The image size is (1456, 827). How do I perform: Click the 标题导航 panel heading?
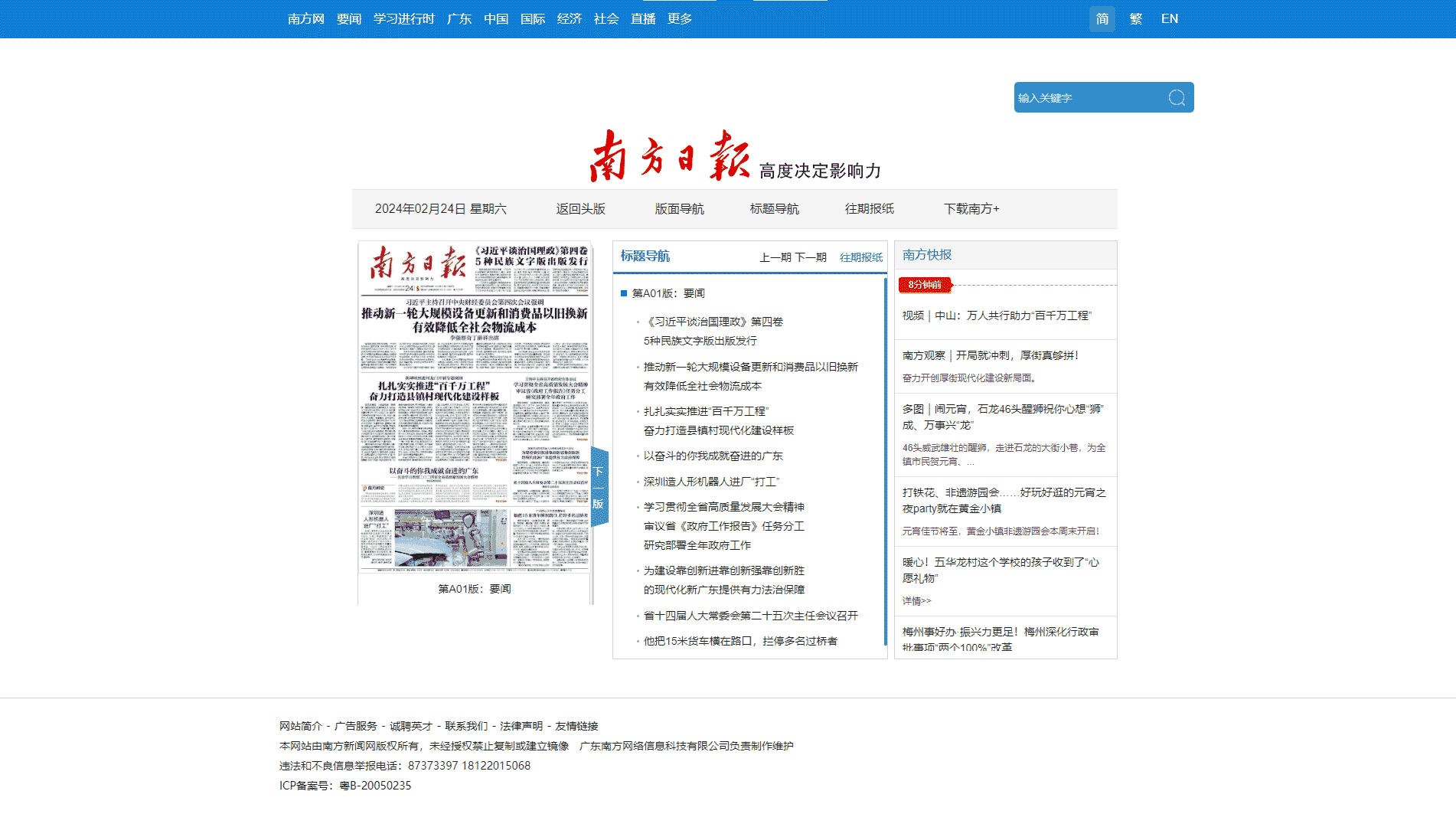[645, 256]
